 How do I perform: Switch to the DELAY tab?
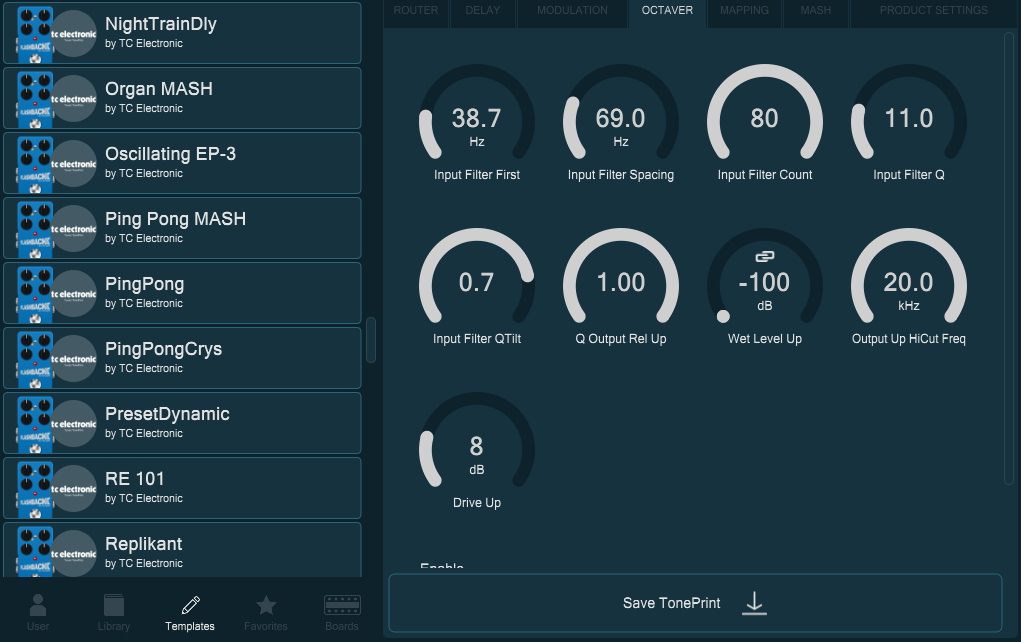(483, 11)
